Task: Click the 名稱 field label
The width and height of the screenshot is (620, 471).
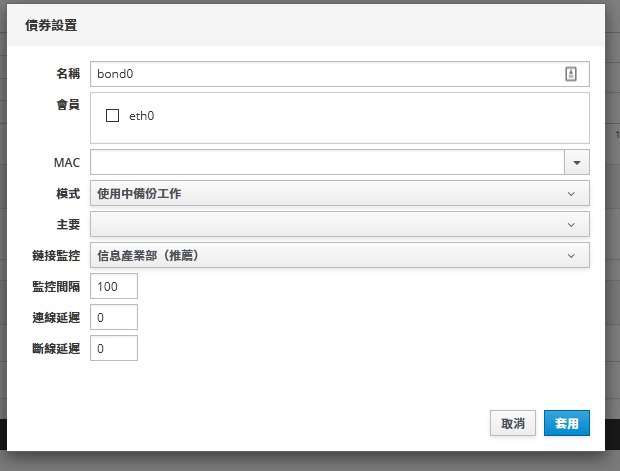Action: (x=68, y=74)
